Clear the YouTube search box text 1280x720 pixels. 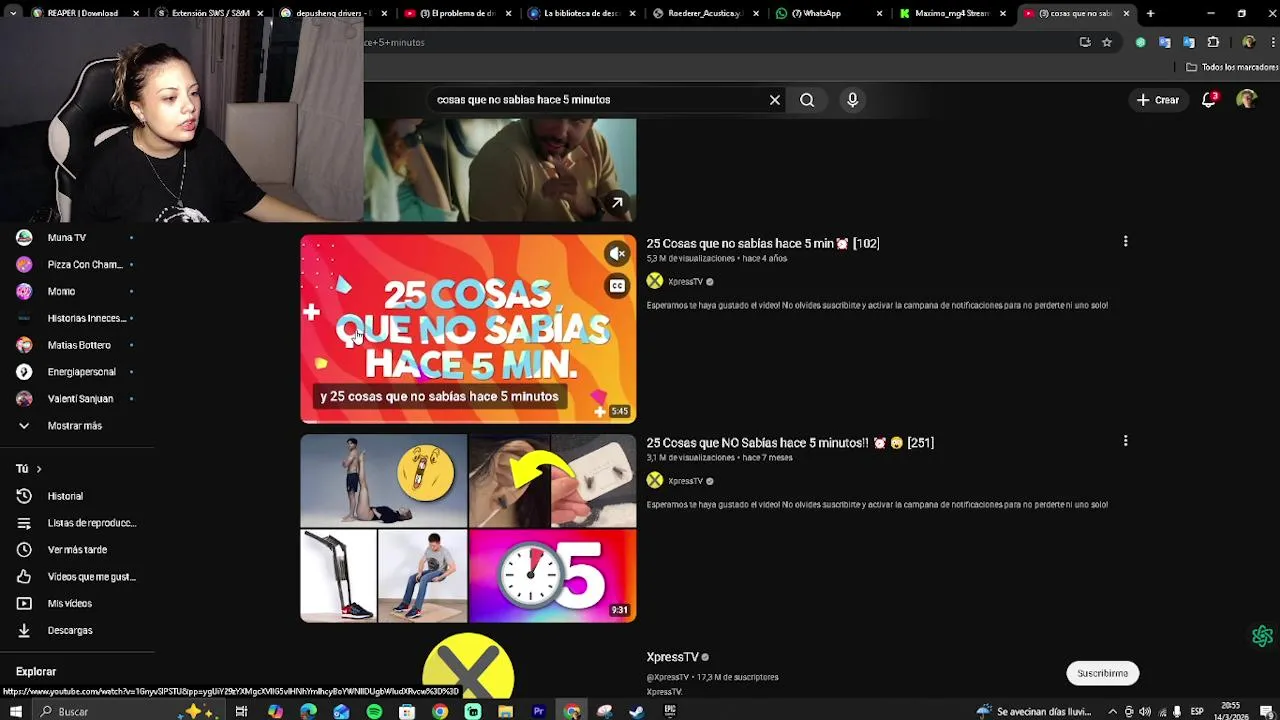pos(774,100)
